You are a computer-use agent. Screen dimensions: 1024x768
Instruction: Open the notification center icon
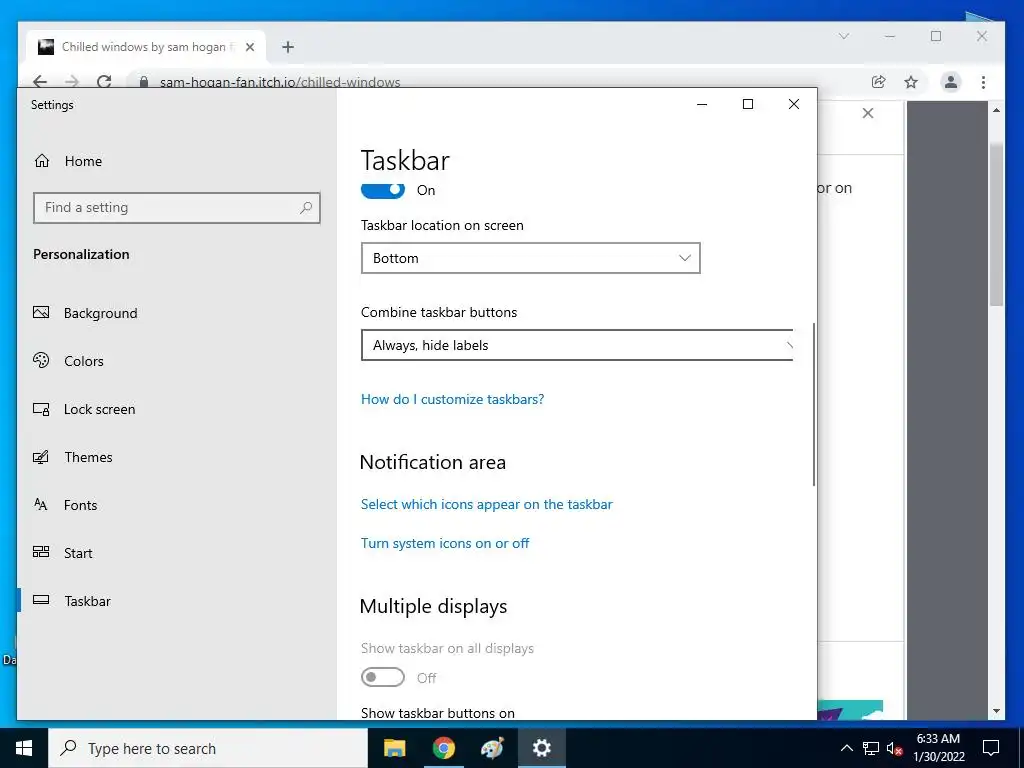point(991,748)
